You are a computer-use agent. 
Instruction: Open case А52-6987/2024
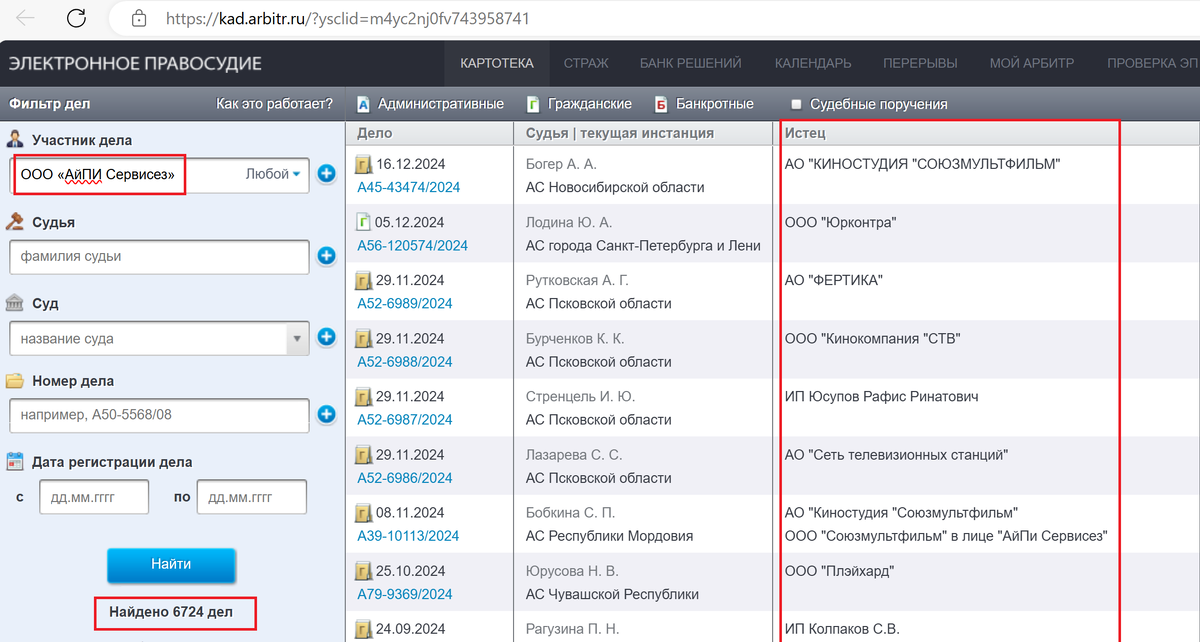(x=405, y=419)
